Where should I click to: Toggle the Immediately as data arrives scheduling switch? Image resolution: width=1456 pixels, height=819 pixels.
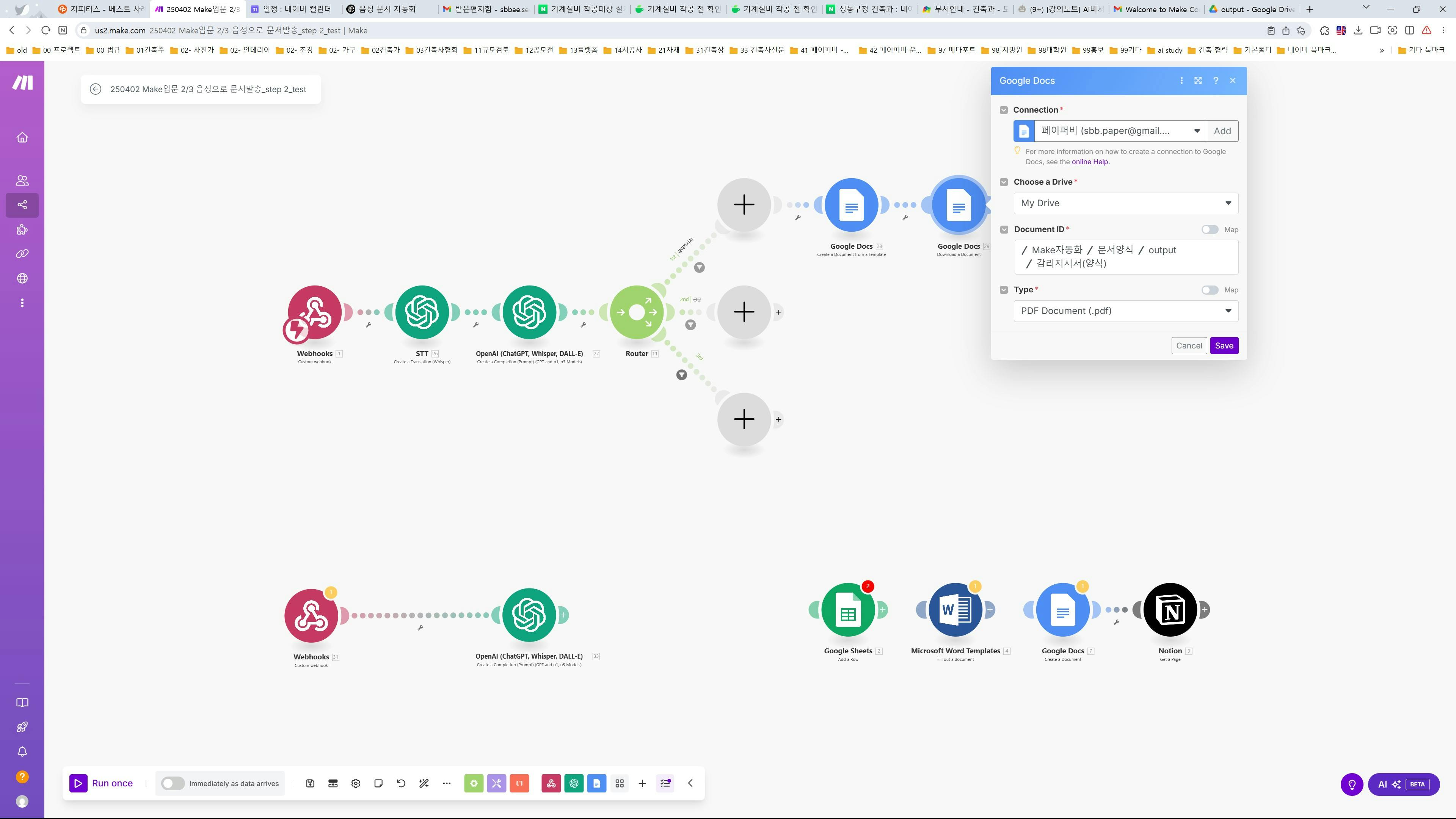[173, 783]
